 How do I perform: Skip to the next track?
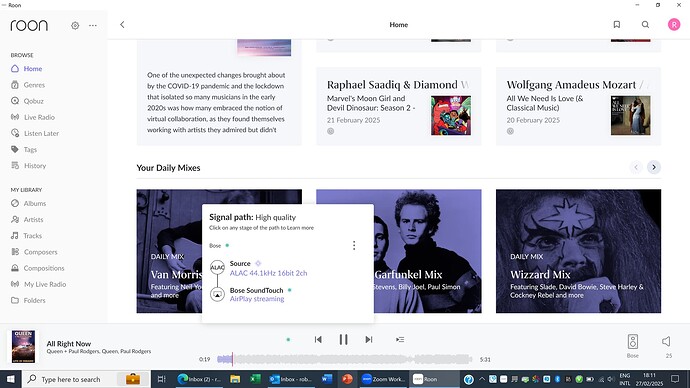[369, 339]
